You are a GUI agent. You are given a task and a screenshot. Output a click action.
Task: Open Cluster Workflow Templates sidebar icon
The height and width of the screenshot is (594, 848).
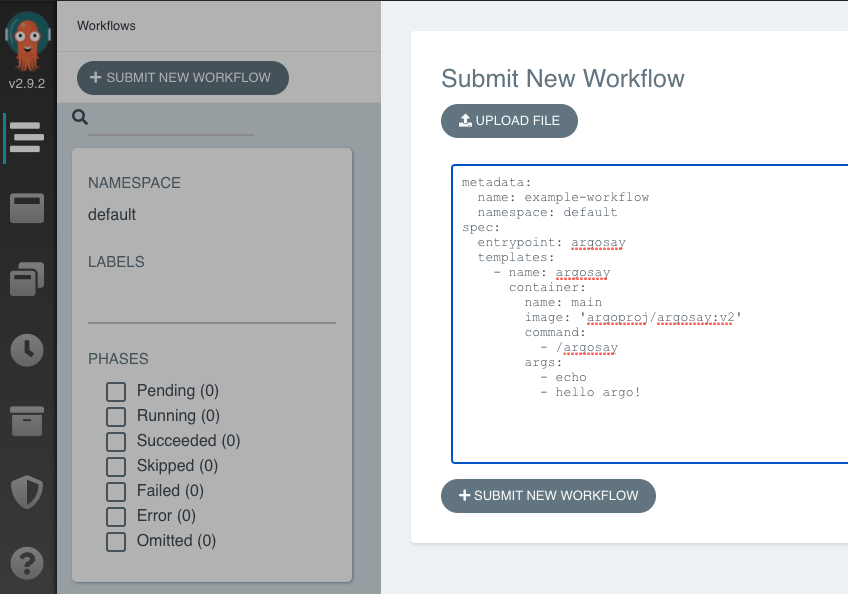[x=27, y=279]
